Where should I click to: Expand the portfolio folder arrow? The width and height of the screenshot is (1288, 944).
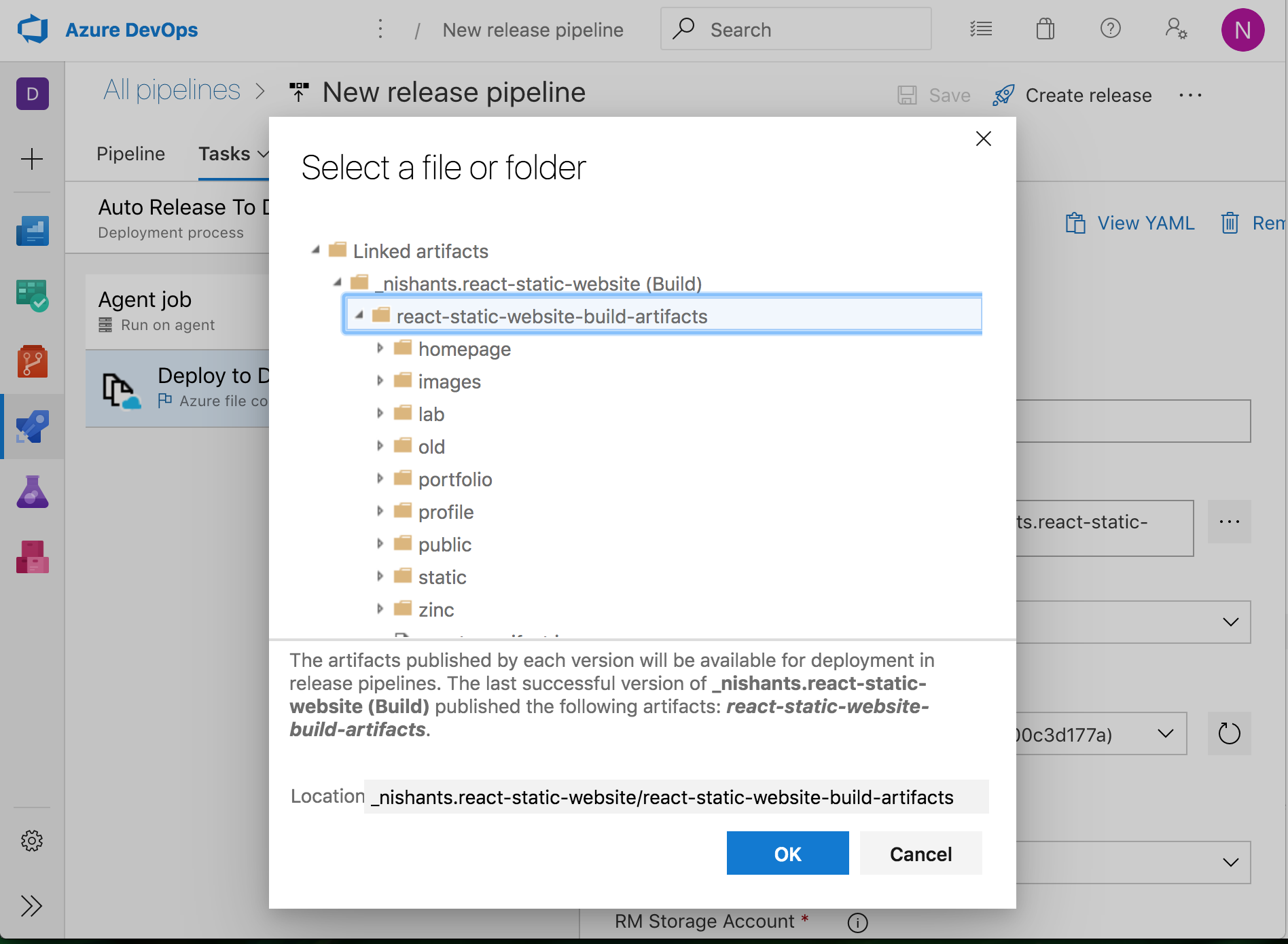[380, 479]
